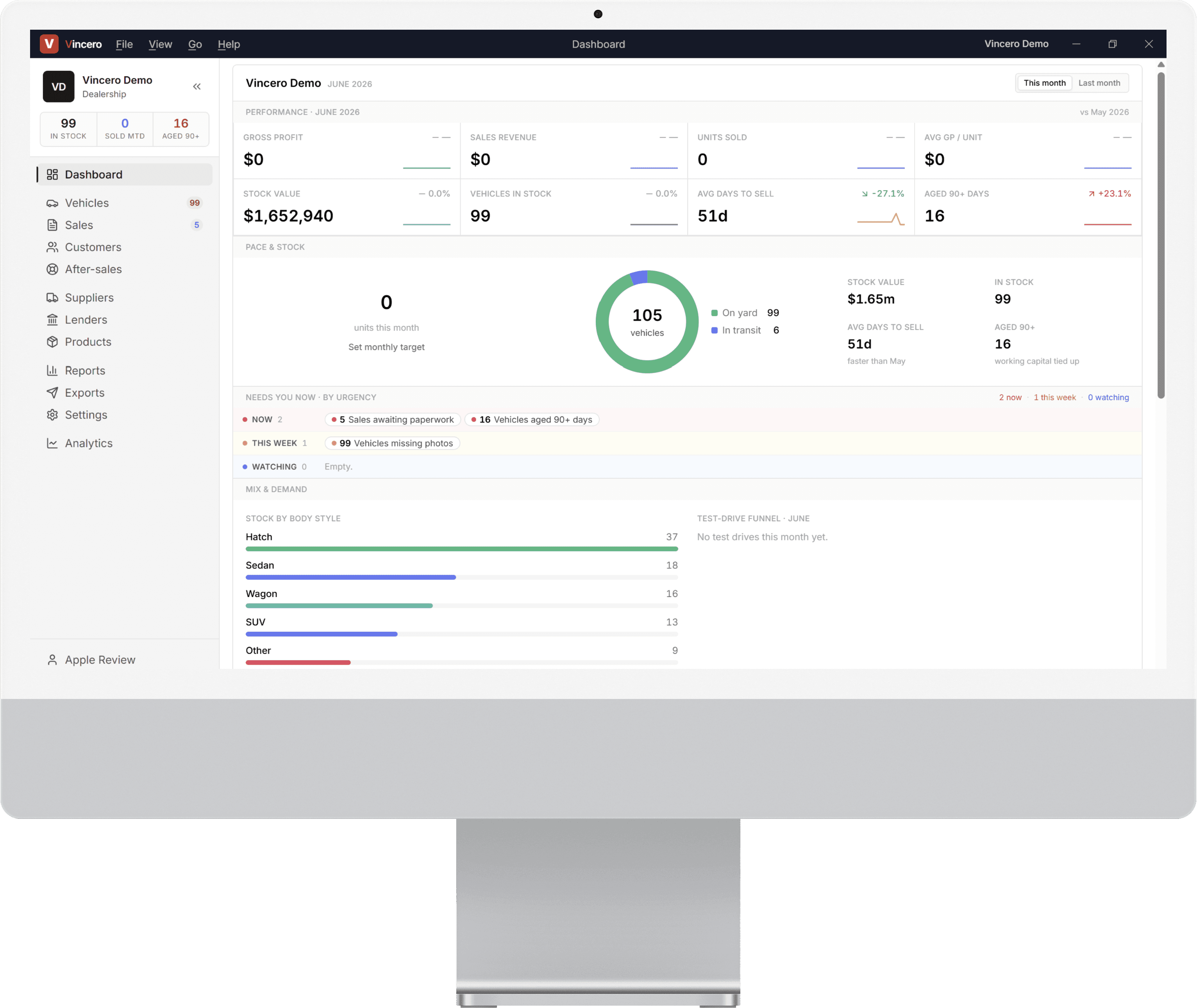Open the Help menu
The height and width of the screenshot is (1008, 1197).
tap(229, 44)
